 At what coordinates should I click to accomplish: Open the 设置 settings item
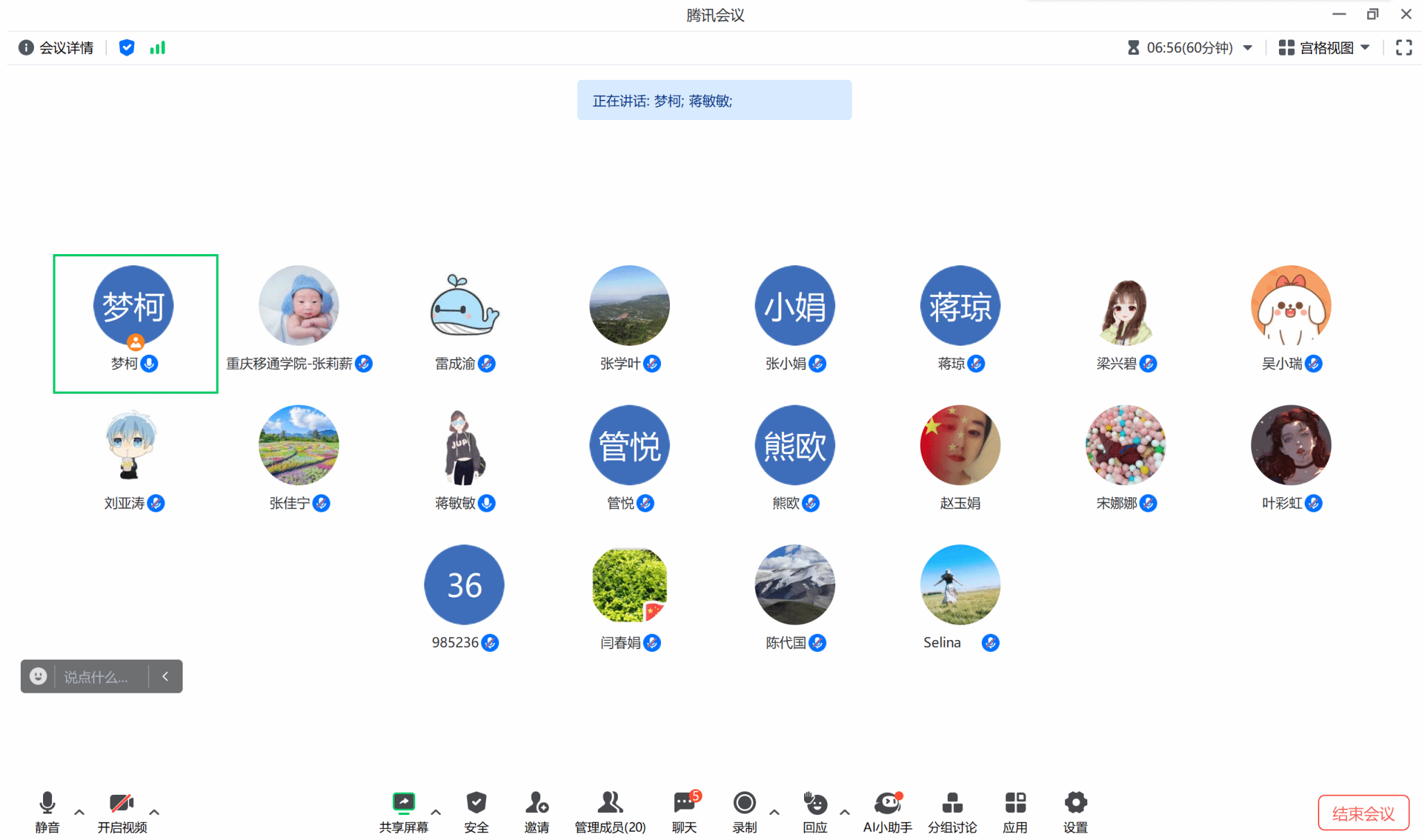[x=1076, y=812]
